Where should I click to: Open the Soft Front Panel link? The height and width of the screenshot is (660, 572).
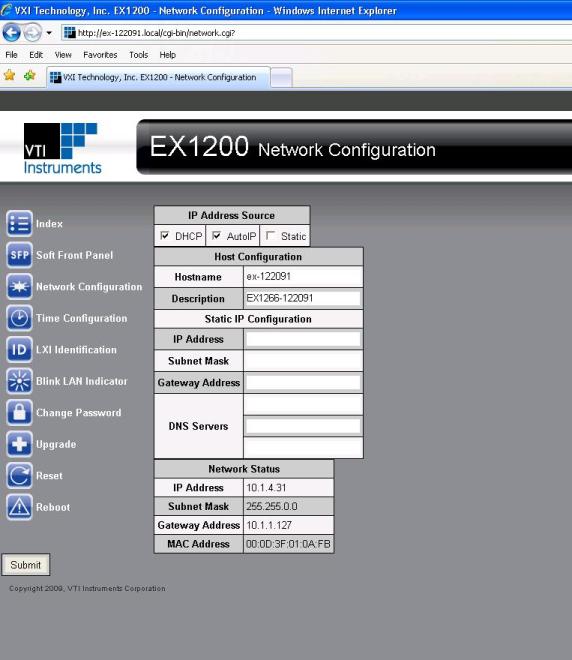(74, 255)
